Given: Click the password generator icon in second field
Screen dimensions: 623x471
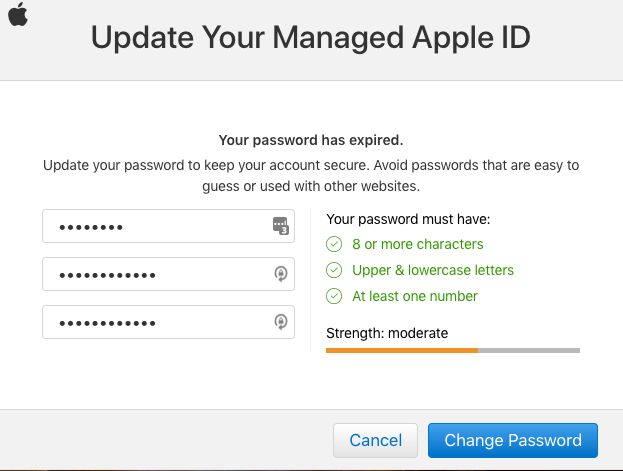Looking at the screenshot, I should (x=281, y=274).
